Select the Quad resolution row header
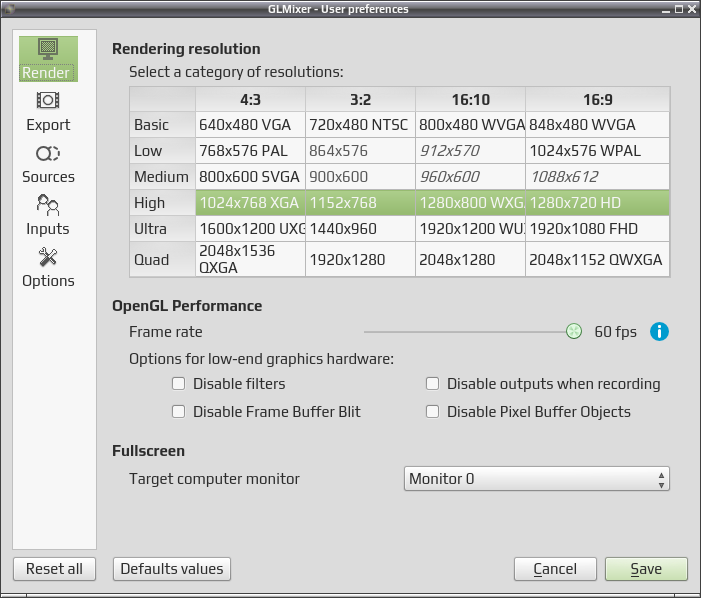Viewport: 701px width, 598px height. click(x=162, y=259)
